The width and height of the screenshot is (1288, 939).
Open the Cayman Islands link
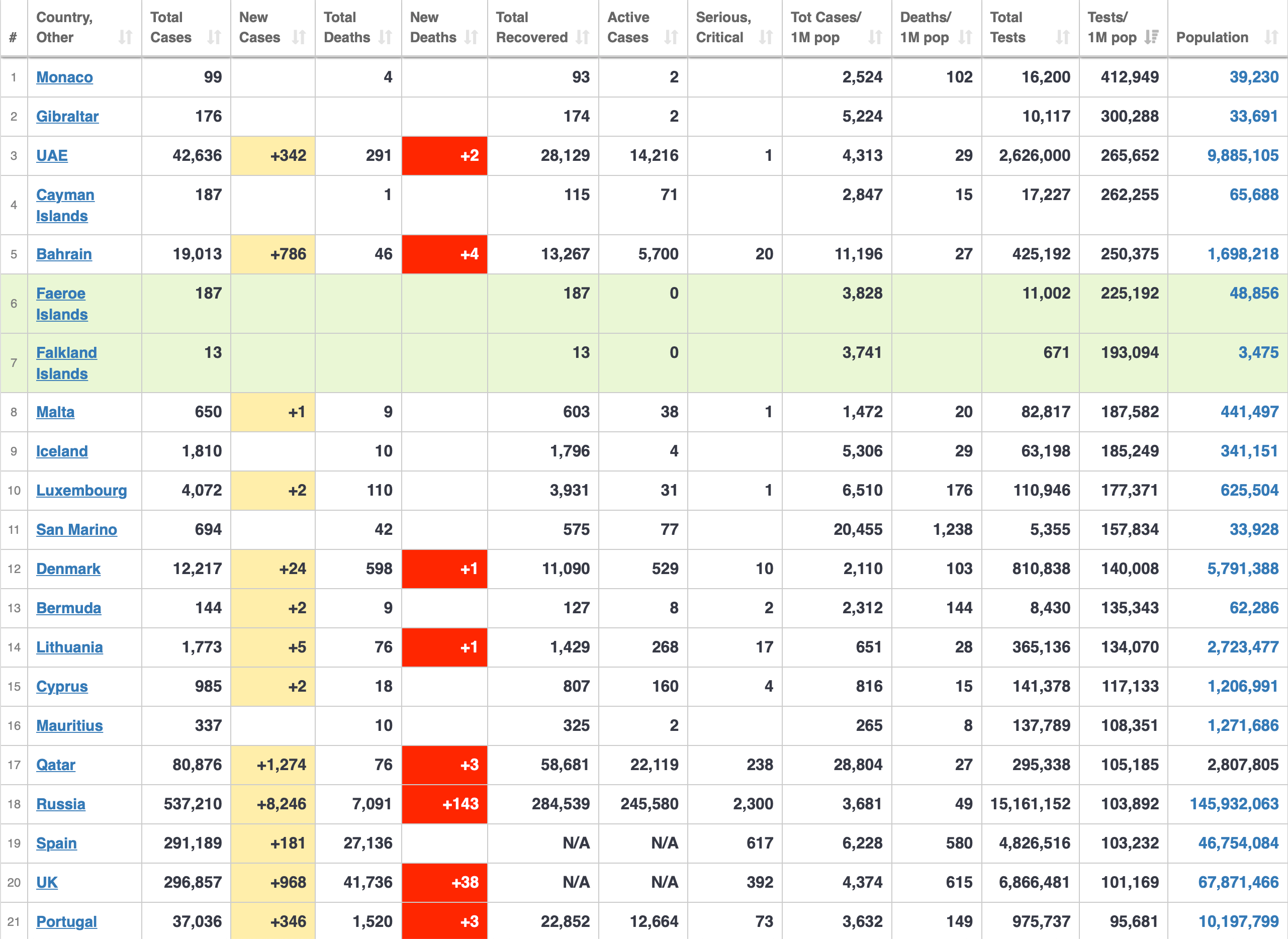65,205
